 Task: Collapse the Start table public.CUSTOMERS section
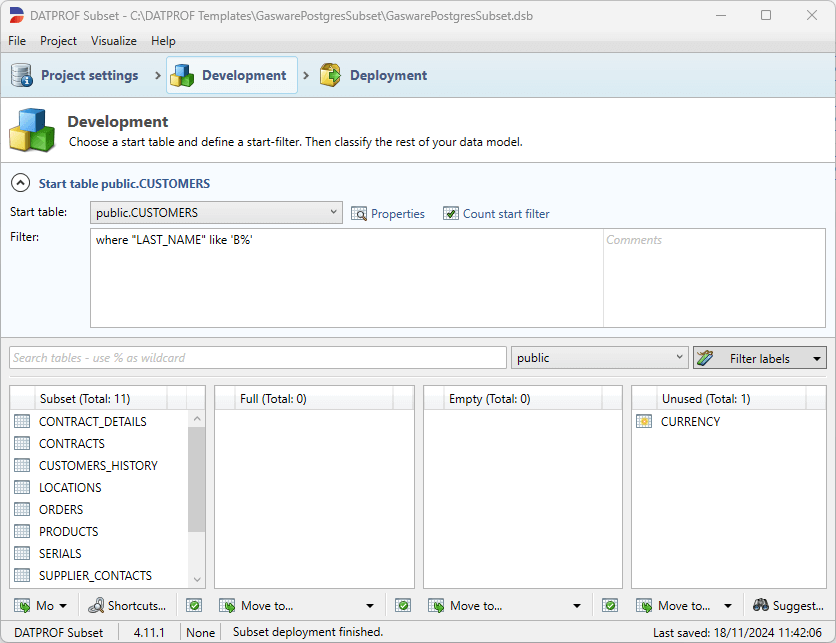point(19,184)
